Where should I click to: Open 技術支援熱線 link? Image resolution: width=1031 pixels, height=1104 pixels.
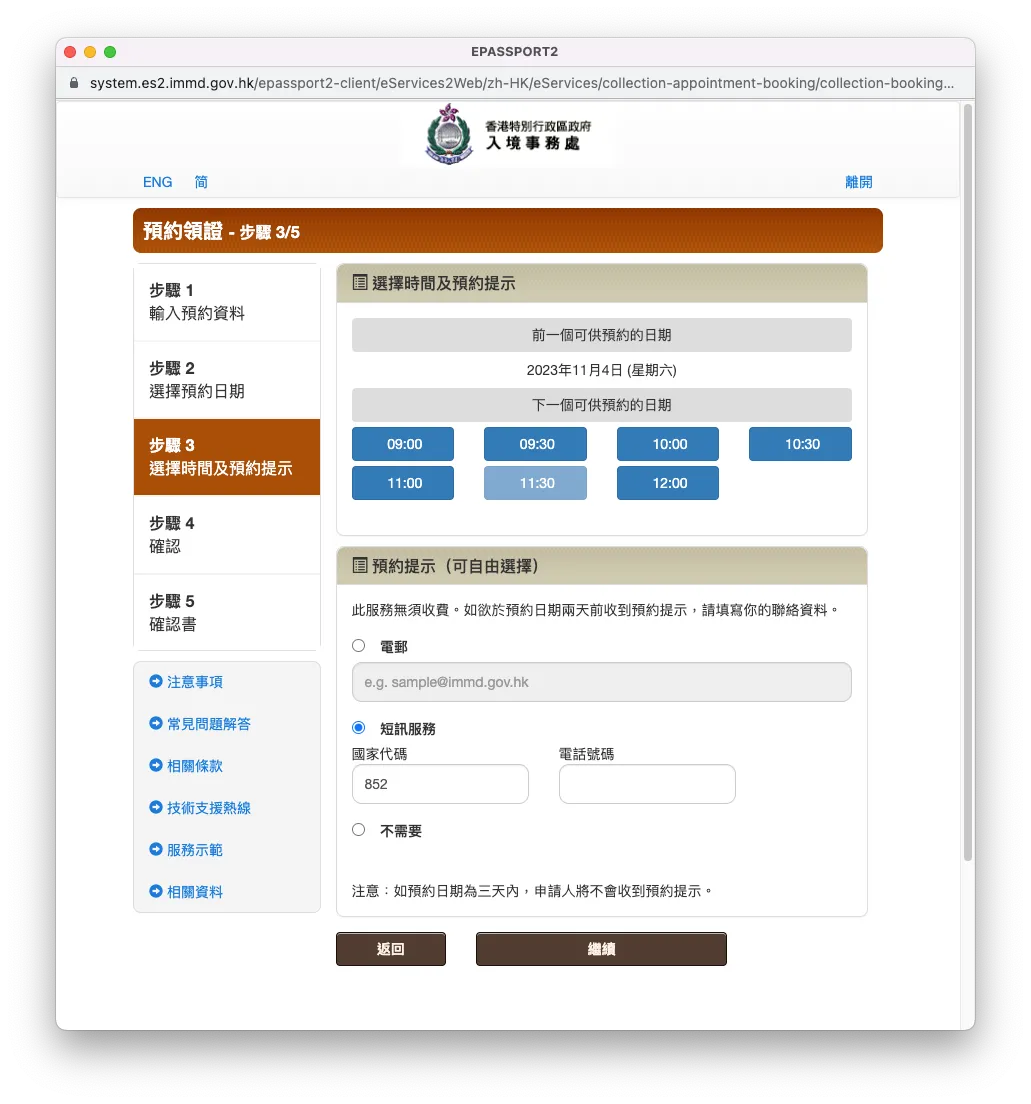pyautogui.click(x=209, y=808)
